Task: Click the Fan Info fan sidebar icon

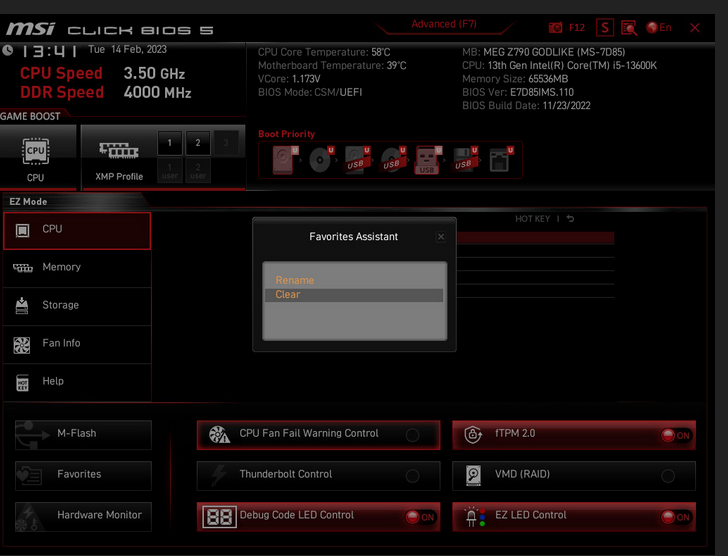Action: tap(21, 345)
